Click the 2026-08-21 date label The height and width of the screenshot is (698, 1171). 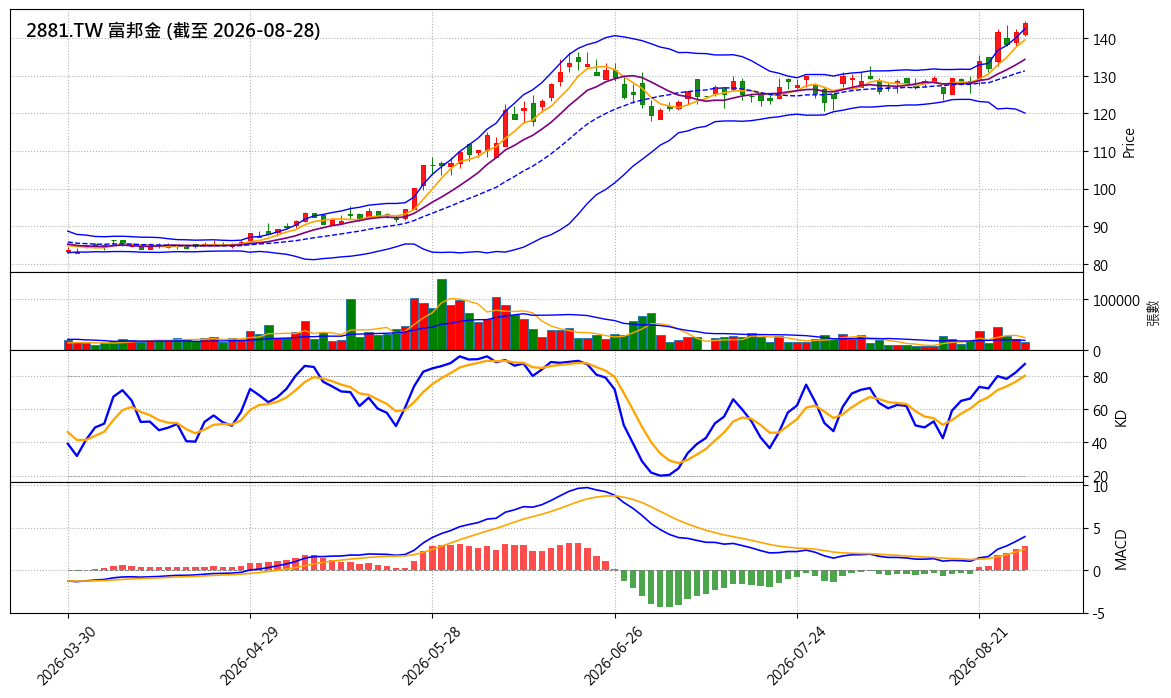[x=978, y=655]
